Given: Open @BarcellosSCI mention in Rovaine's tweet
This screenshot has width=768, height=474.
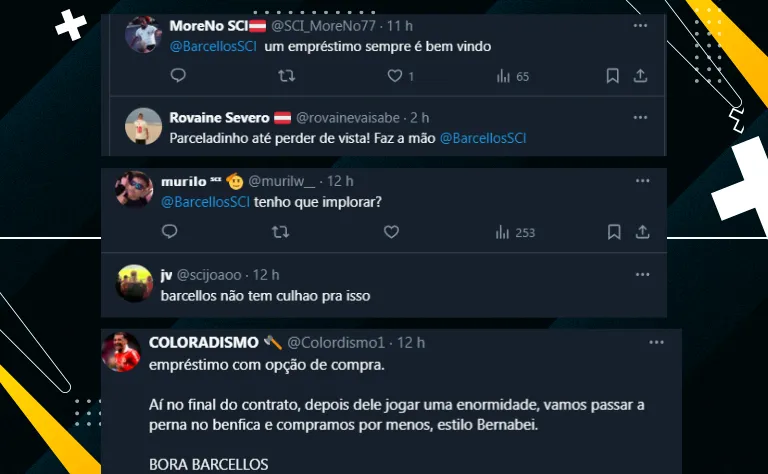Looking at the screenshot, I should pos(483,138).
